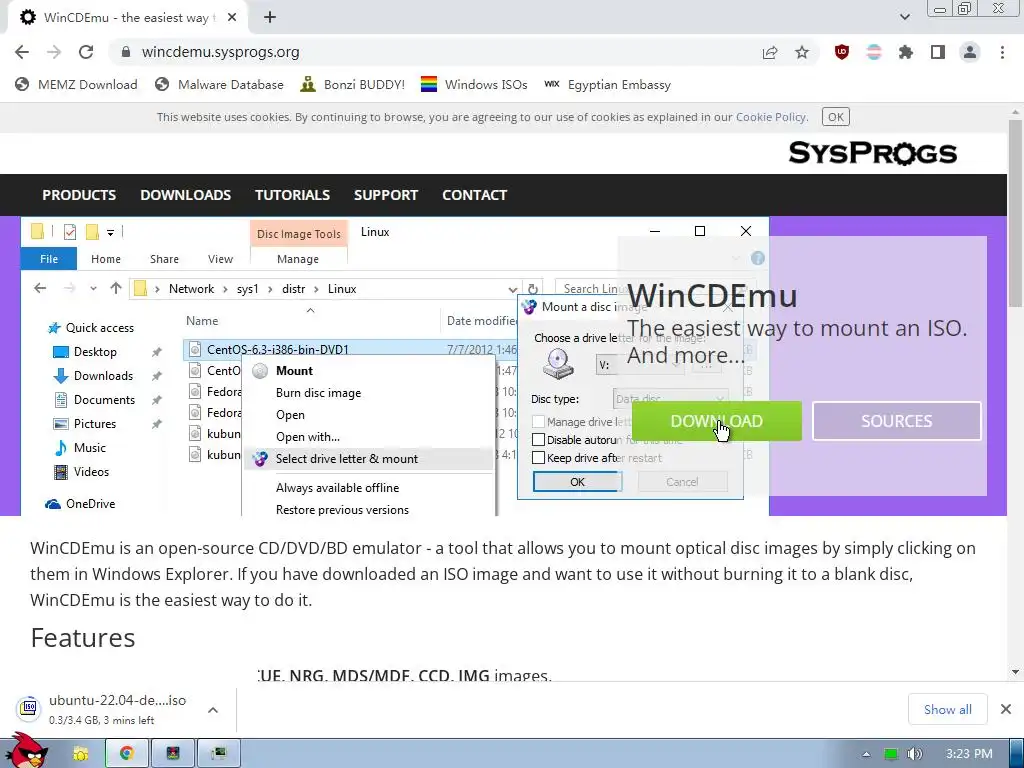
Task: Share this page using the share icon
Action: 770,52
